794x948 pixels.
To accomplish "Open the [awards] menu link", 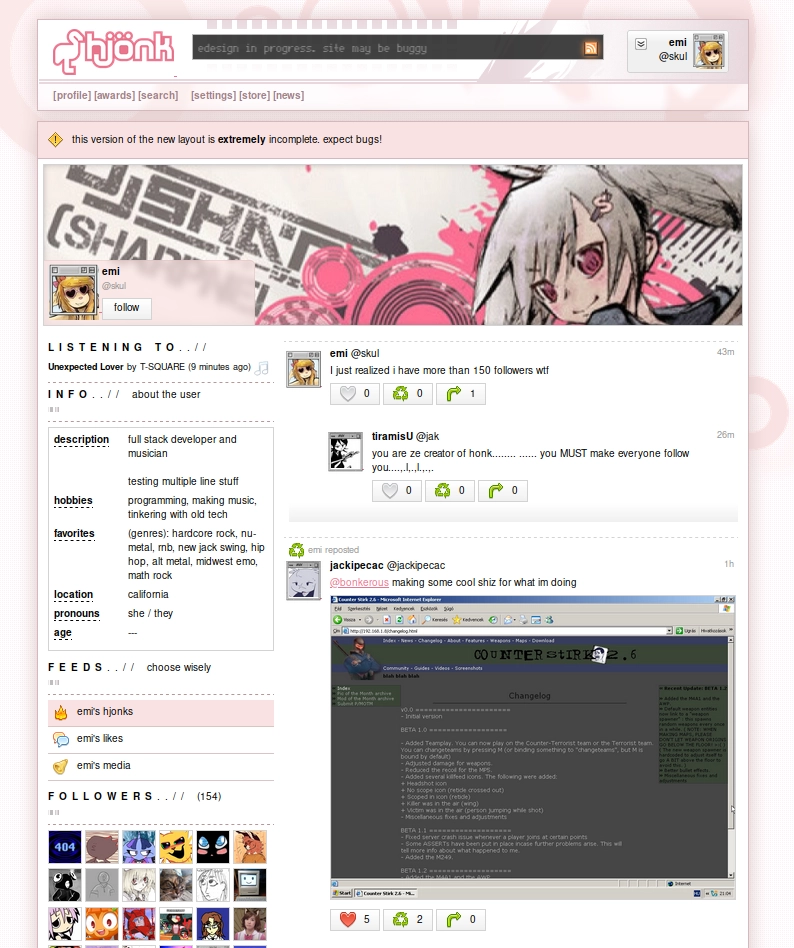I will [114, 95].
